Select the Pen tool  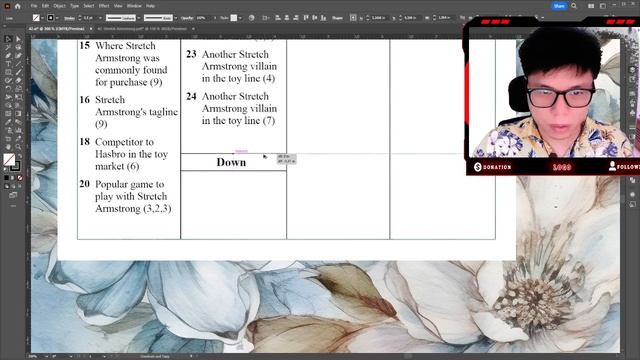click(8, 56)
